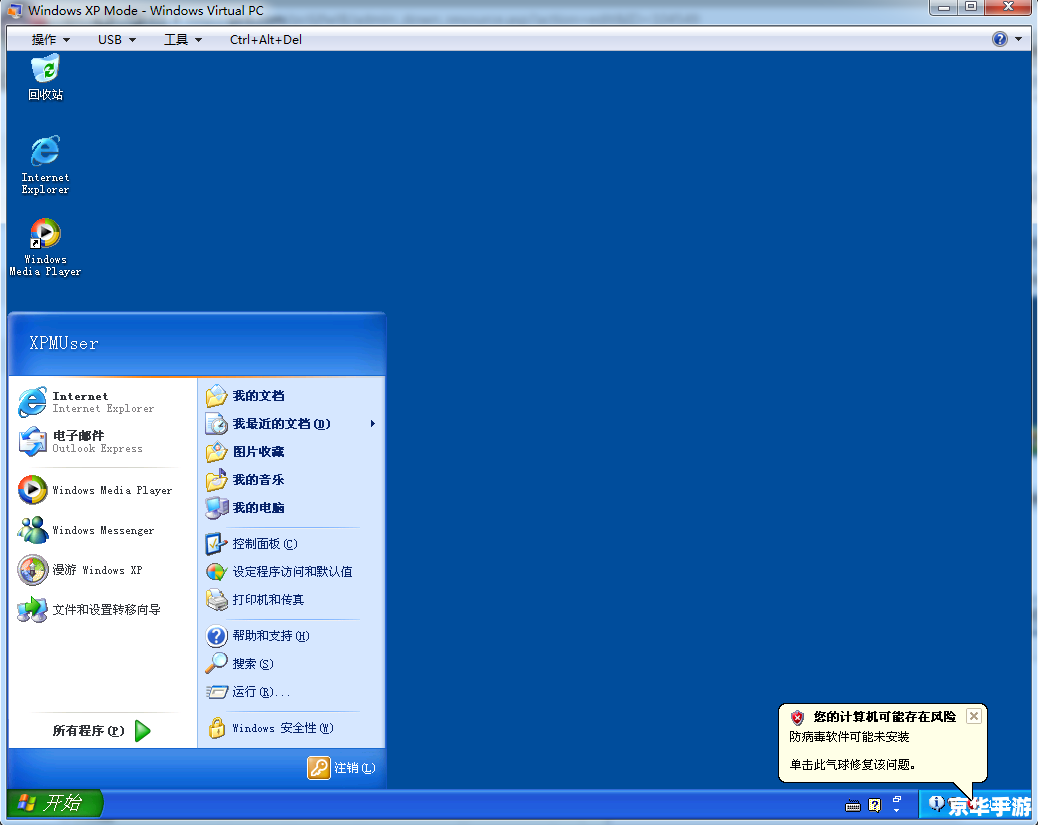Click the Windows 安全性 lock icon
This screenshot has height=825, width=1038.
point(216,728)
